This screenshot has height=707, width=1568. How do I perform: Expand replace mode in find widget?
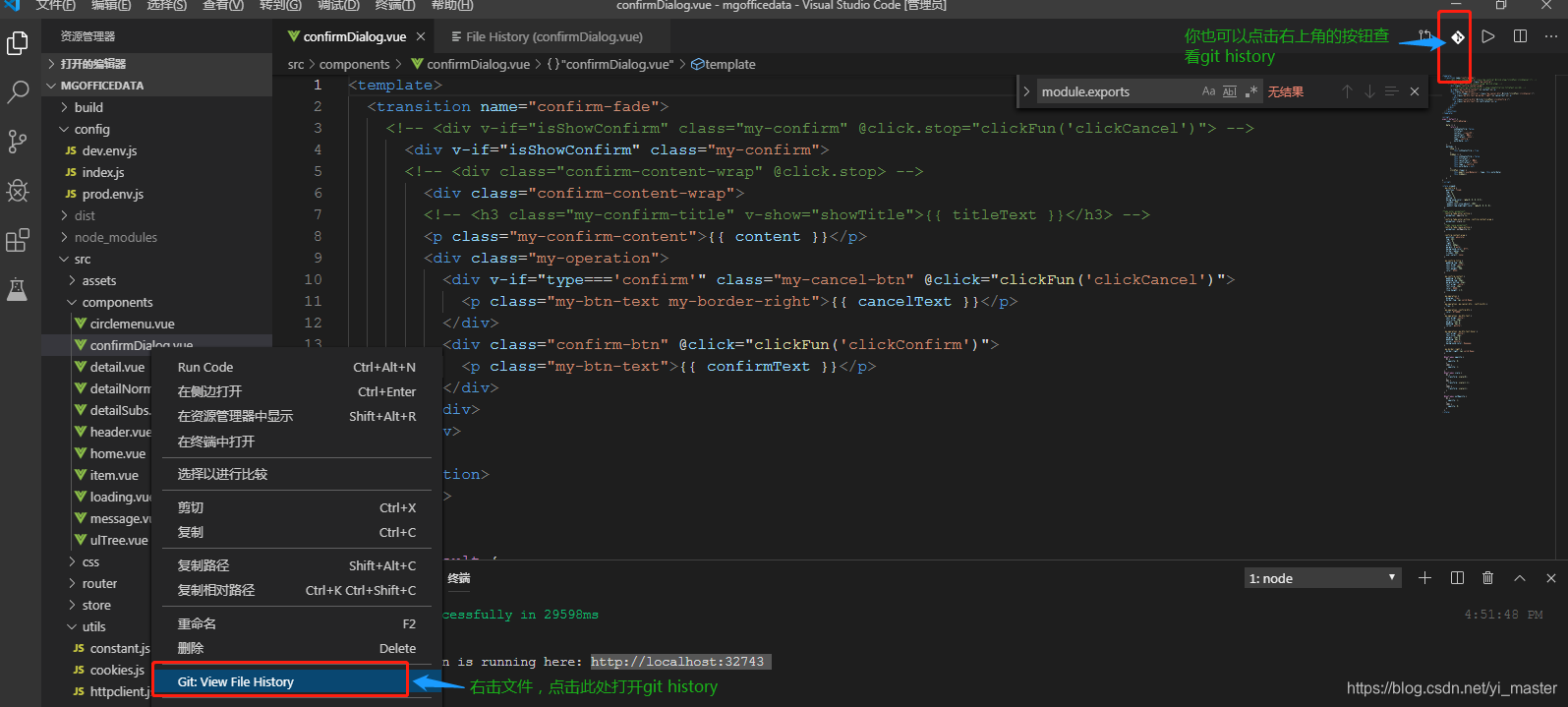pyautogui.click(x=1026, y=91)
